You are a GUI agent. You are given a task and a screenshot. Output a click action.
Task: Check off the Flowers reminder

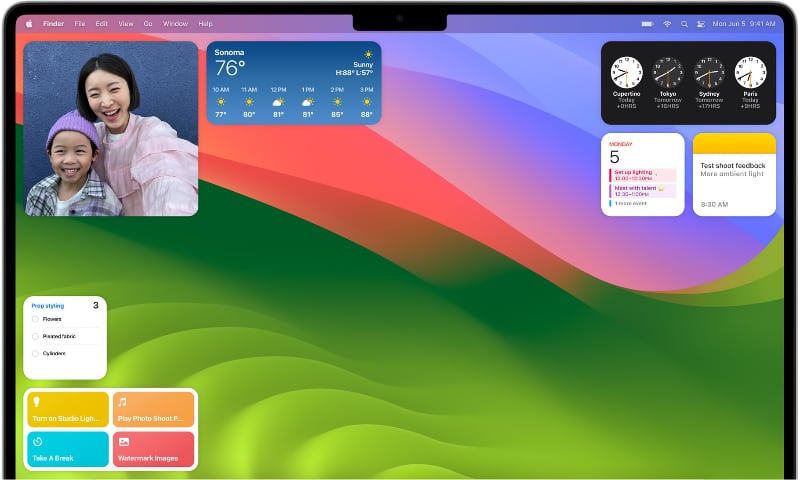click(35, 319)
